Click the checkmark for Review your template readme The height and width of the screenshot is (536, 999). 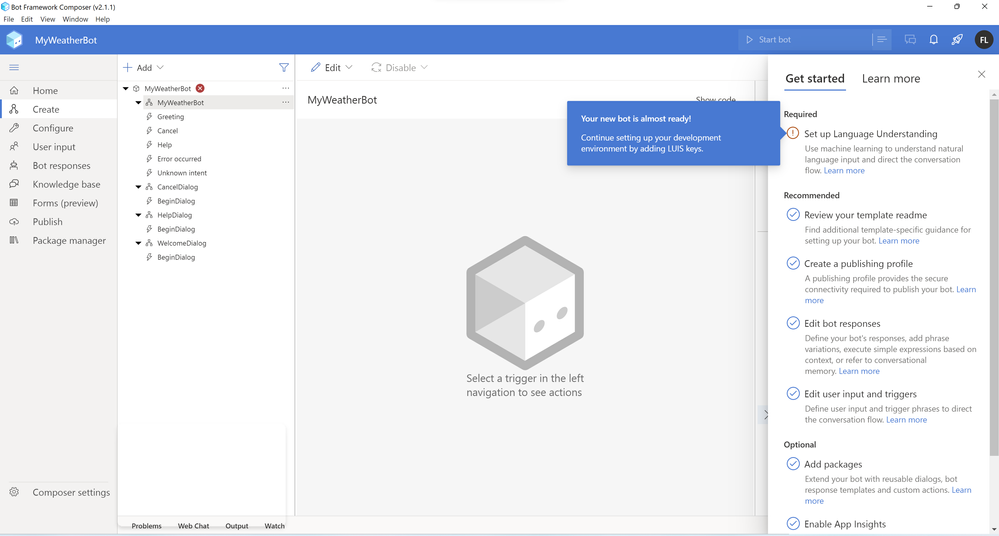click(793, 214)
